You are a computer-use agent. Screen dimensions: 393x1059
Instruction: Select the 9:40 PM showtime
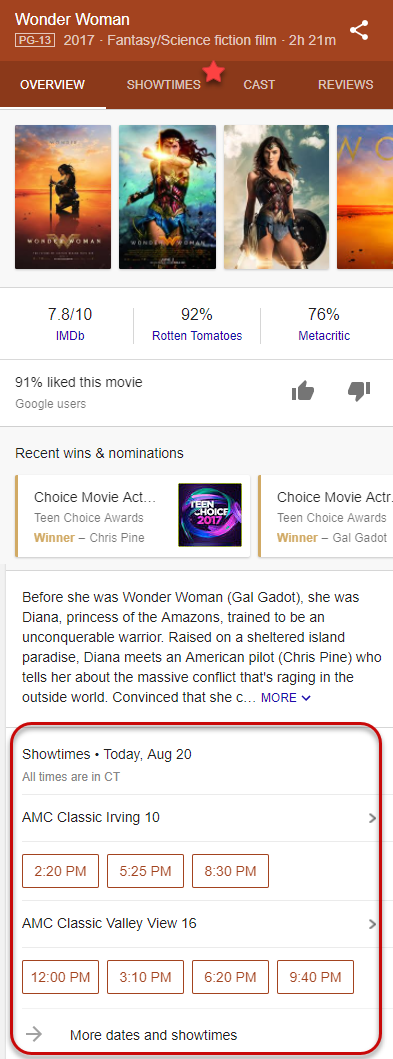(x=315, y=977)
